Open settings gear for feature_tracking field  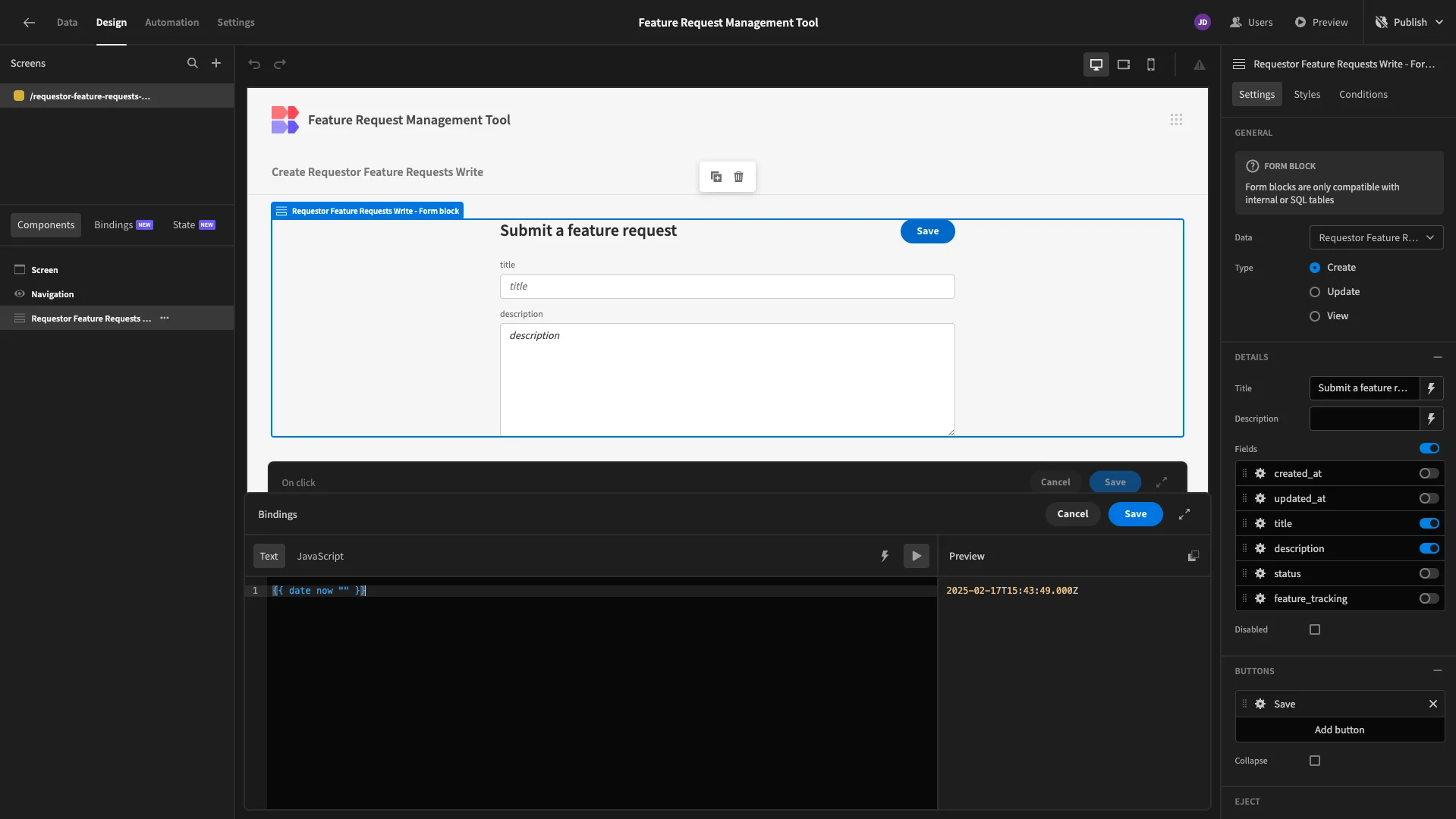click(x=1260, y=598)
